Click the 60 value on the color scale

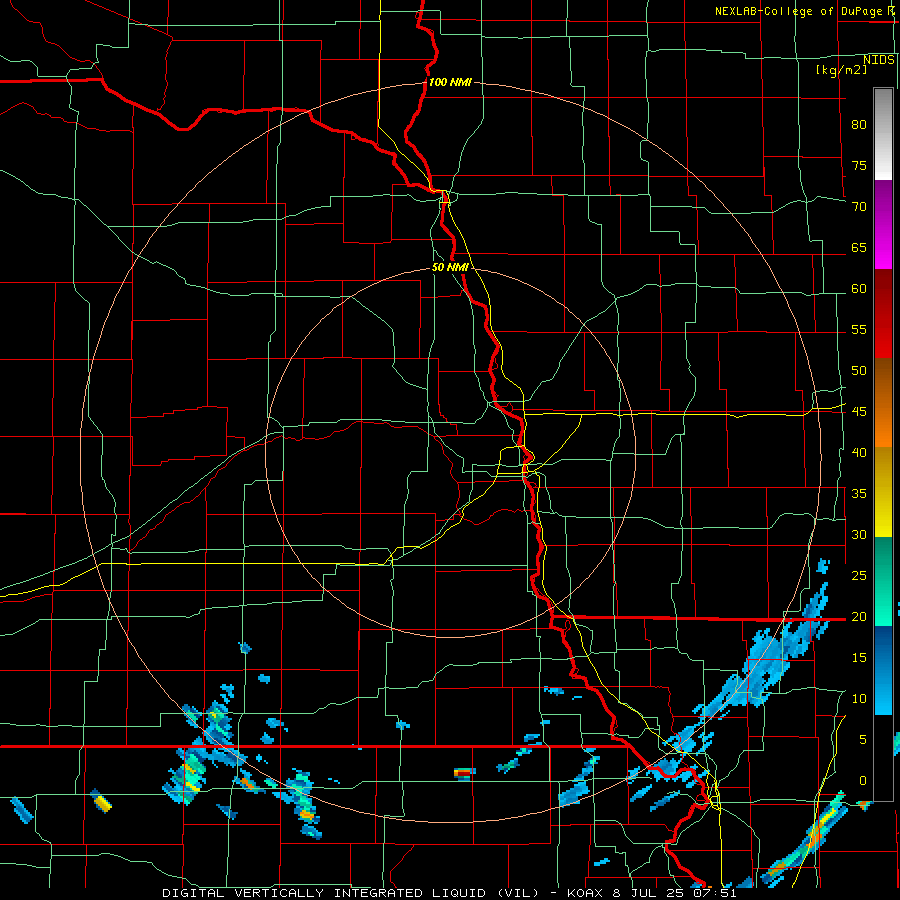(x=859, y=289)
